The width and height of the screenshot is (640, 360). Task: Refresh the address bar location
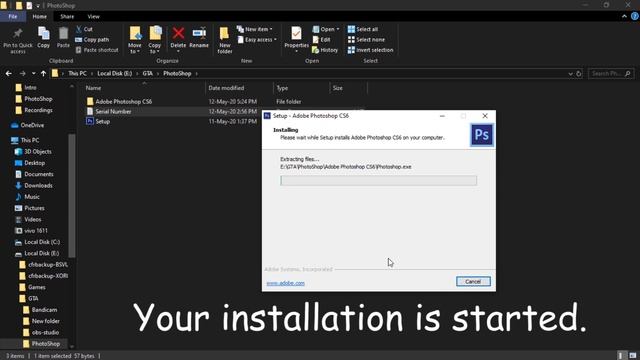point(578,73)
